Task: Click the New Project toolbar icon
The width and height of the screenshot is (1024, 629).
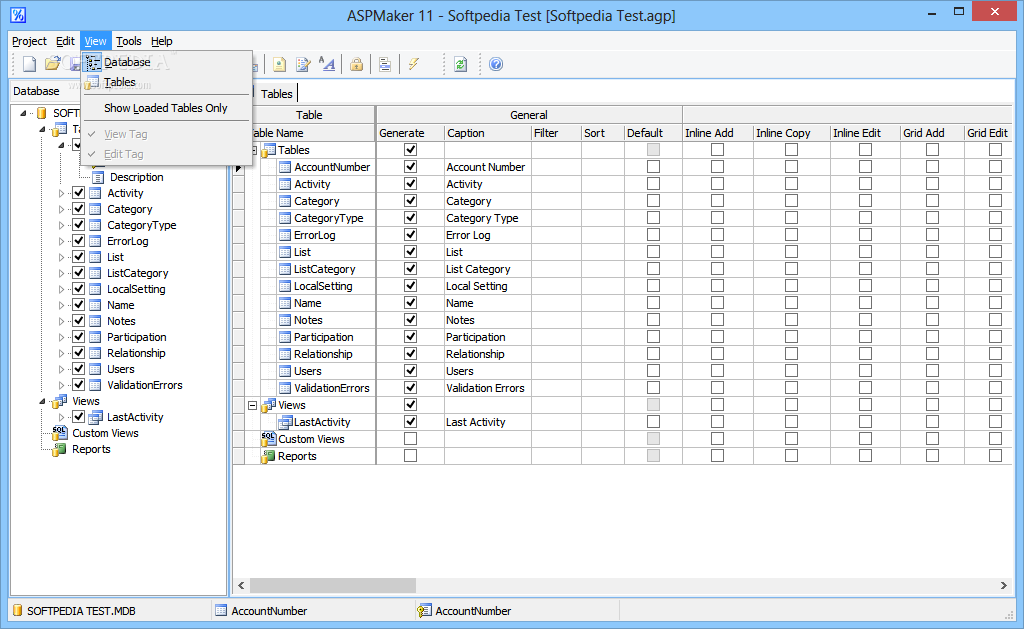Action: tap(29, 63)
